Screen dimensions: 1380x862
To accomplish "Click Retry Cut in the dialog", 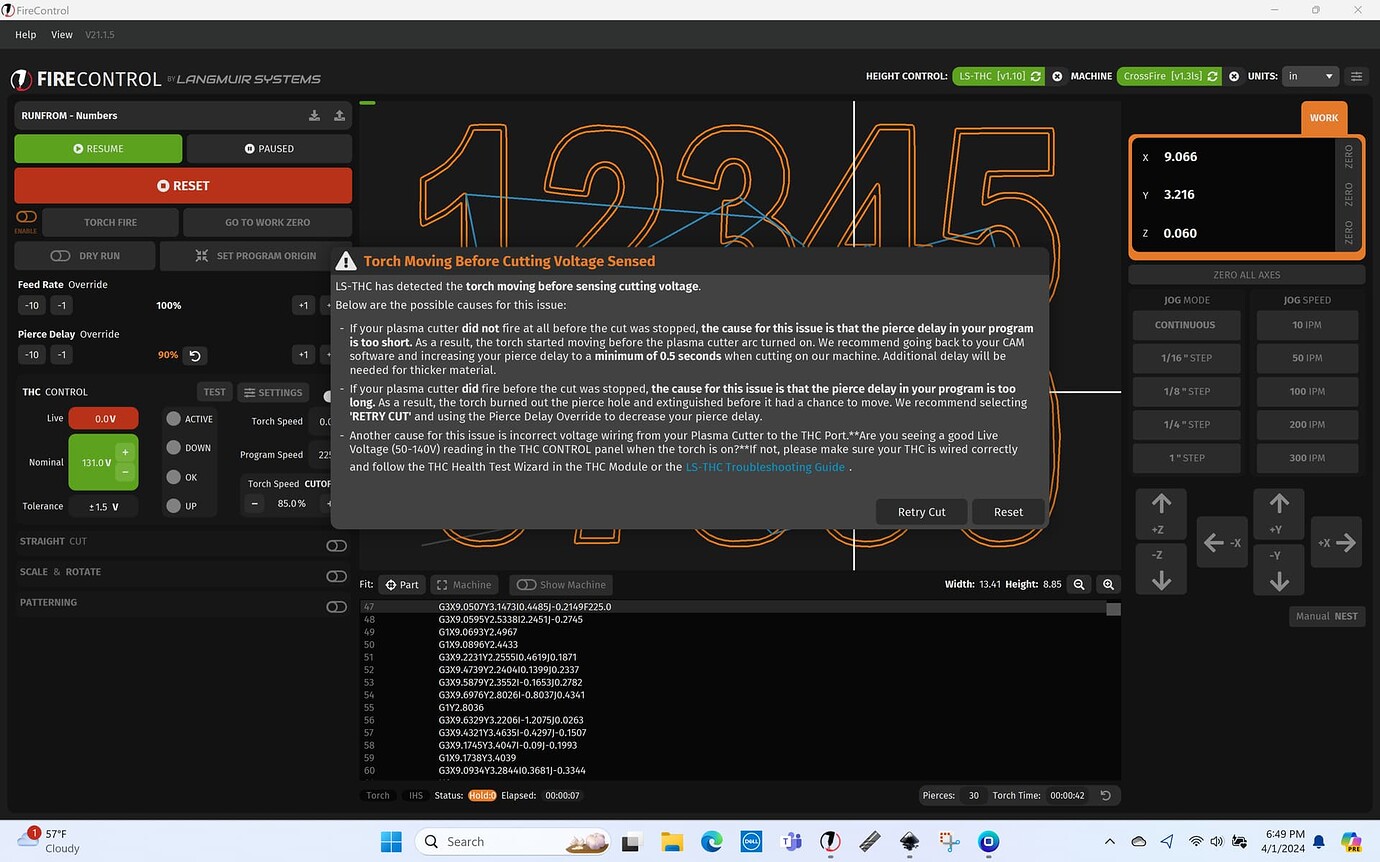I will (x=921, y=512).
